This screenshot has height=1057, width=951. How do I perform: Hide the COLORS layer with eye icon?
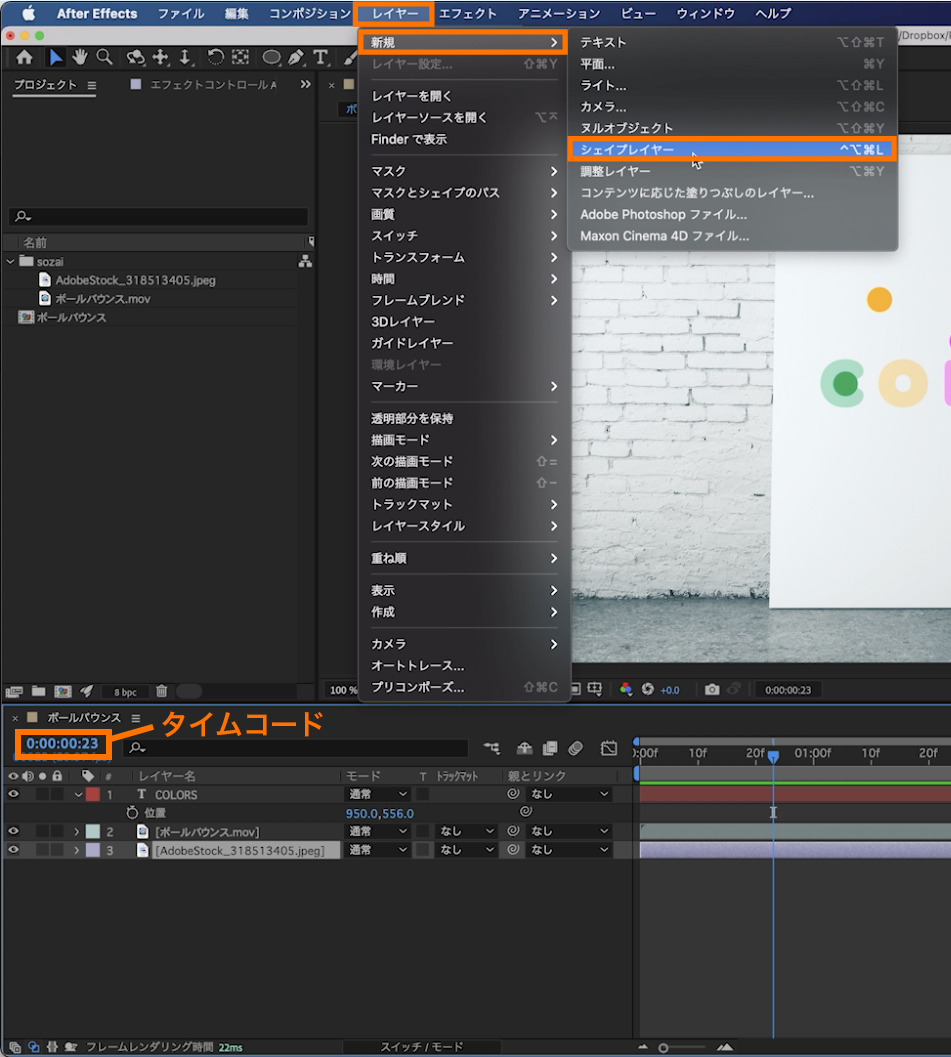click(x=13, y=794)
